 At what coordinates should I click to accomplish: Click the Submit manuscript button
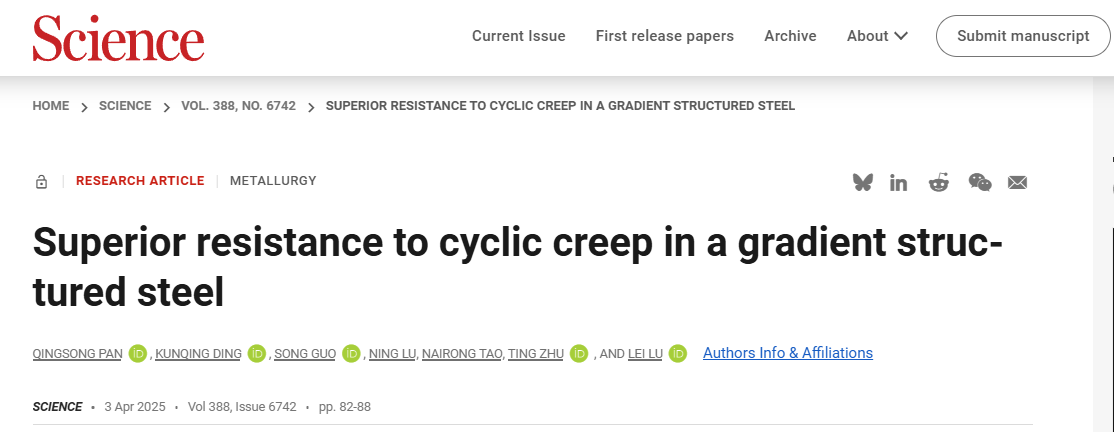point(1023,36)
